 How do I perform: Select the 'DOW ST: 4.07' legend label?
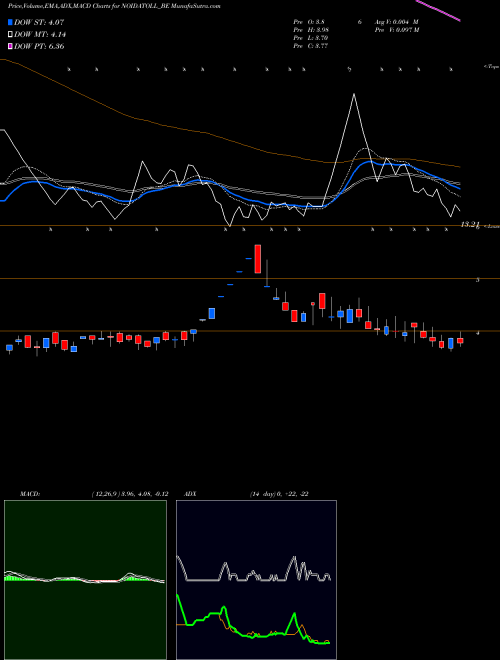click(39, 22)
